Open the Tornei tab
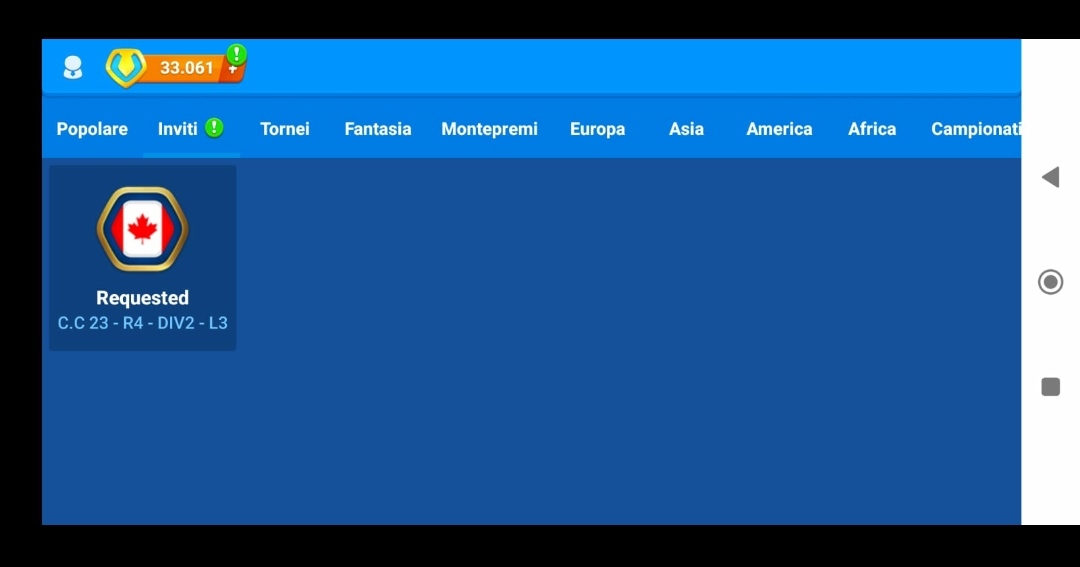Viewport: 1080px width, 567px height. [x=285, y=129]
